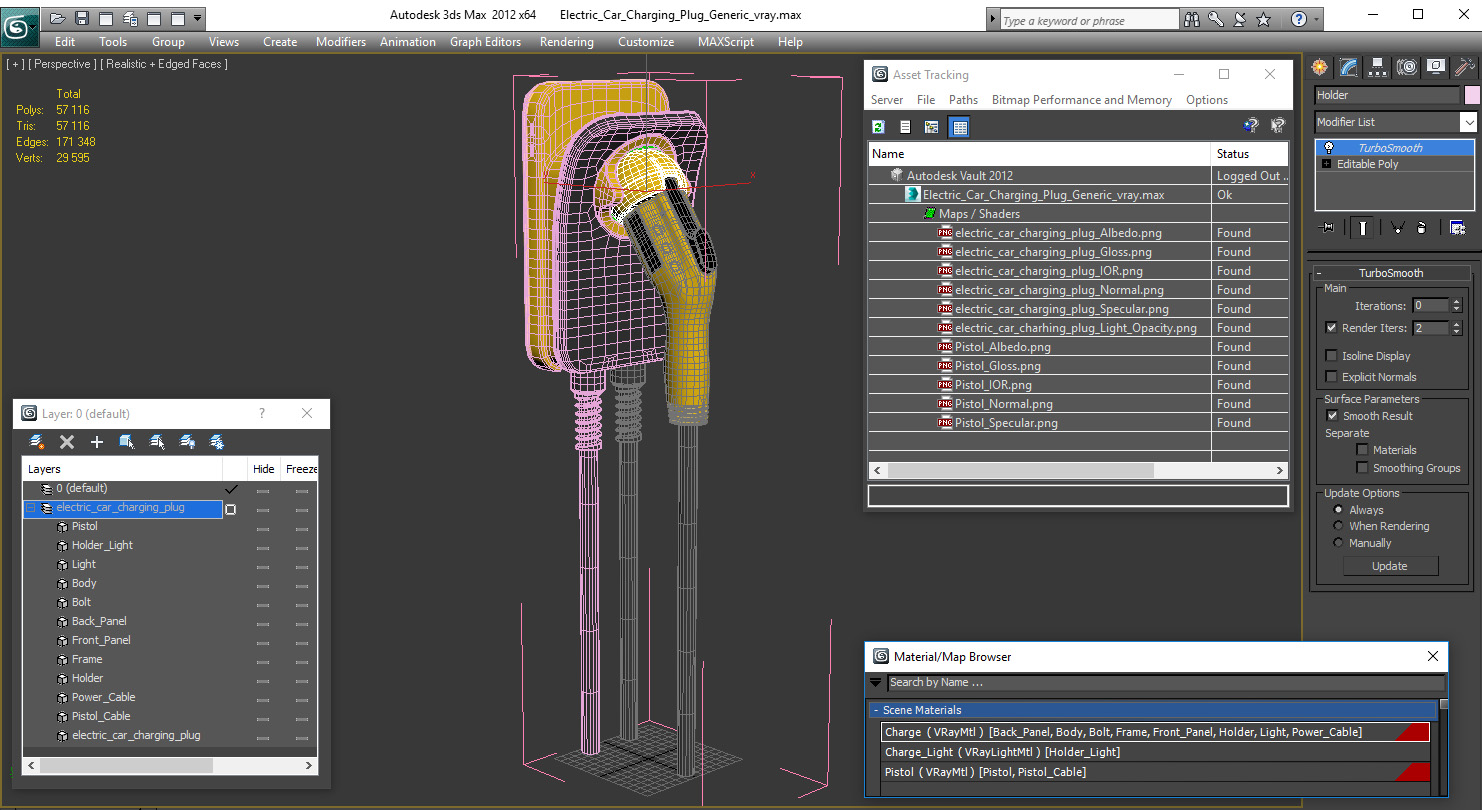Open Modify command panel tab
The height and width of the screenshot is (810, 1482).
point(1349,67)
